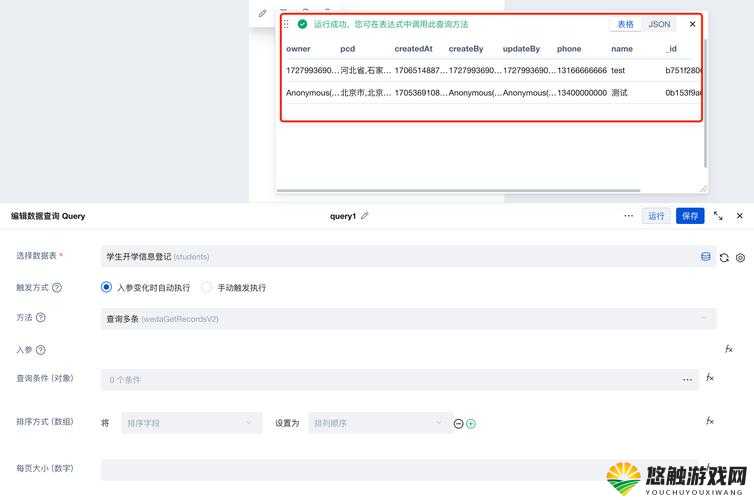Viewport: 754px width, 500px height.
Task: Expand the 排列顺序 dropdown
Action: click(380, 423)
